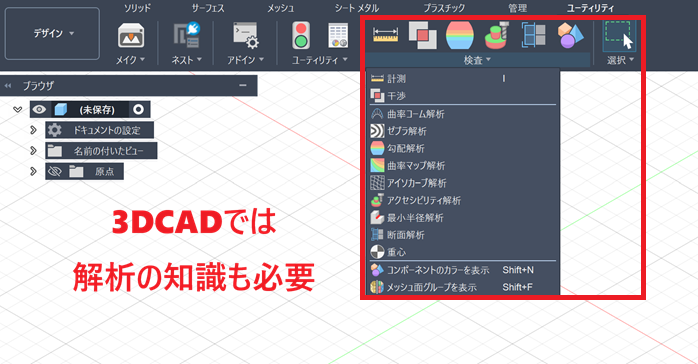Screen dimensions: 698x364
Task: Select 名前の付いたビュー folder item
Action: (101, 150)
